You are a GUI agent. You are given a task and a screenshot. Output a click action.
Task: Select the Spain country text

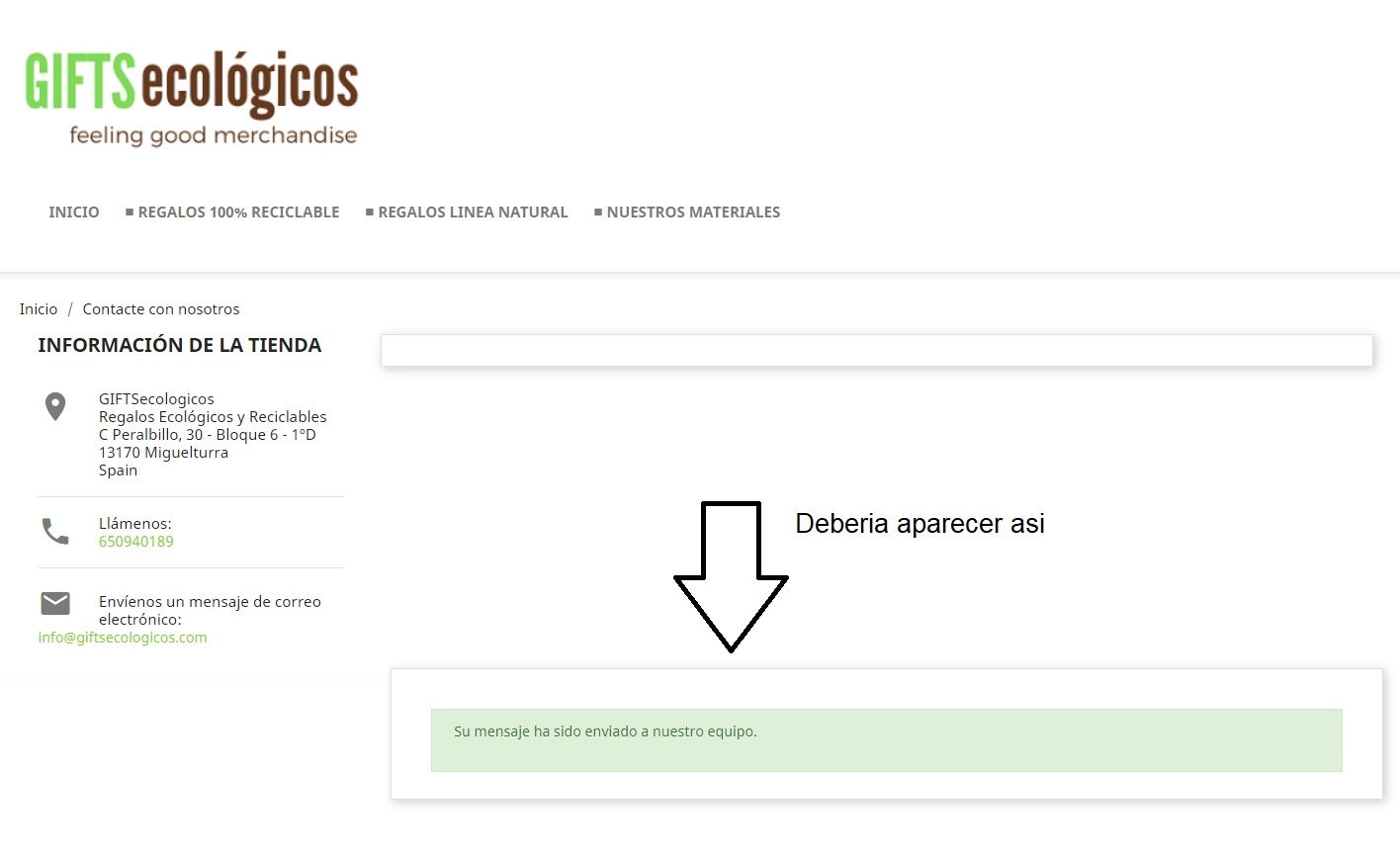pos(118,471)
